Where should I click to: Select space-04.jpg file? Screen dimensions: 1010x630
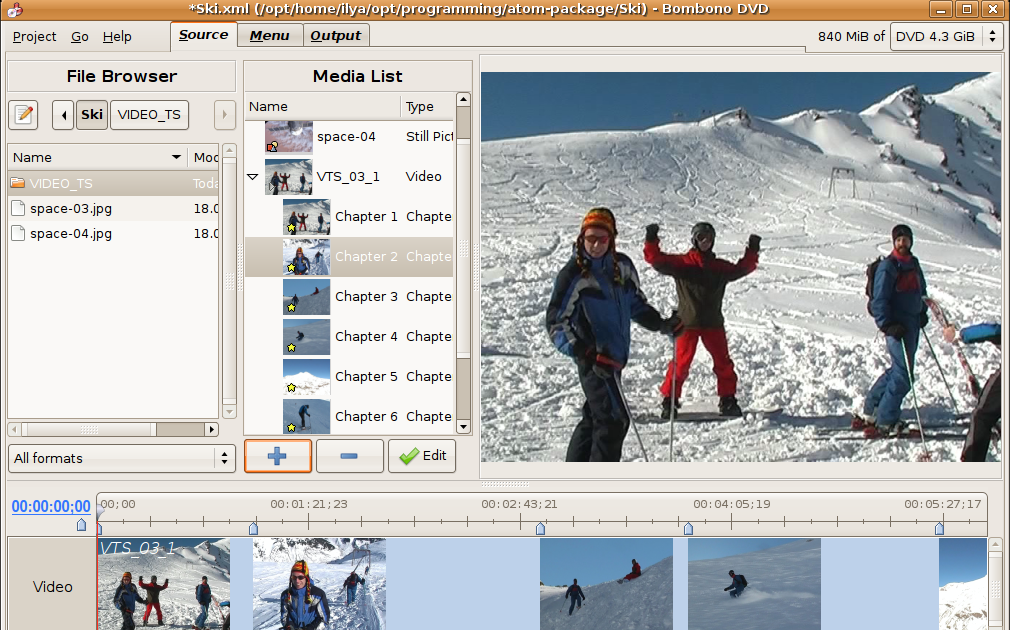tap(113, 234)
